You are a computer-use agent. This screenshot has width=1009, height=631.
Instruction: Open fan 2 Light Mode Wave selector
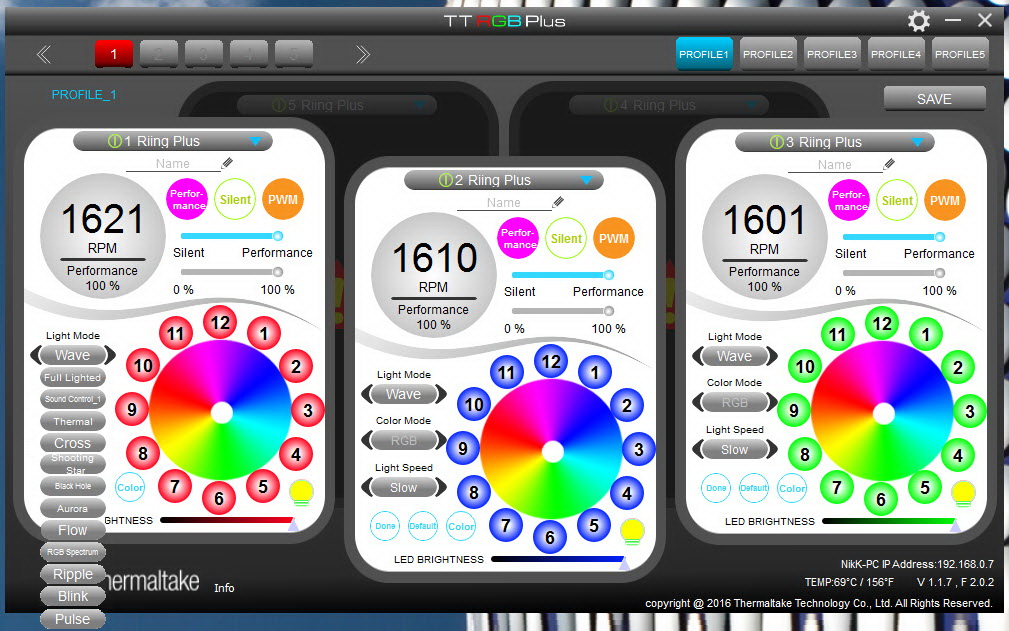[x=403, y=394]
